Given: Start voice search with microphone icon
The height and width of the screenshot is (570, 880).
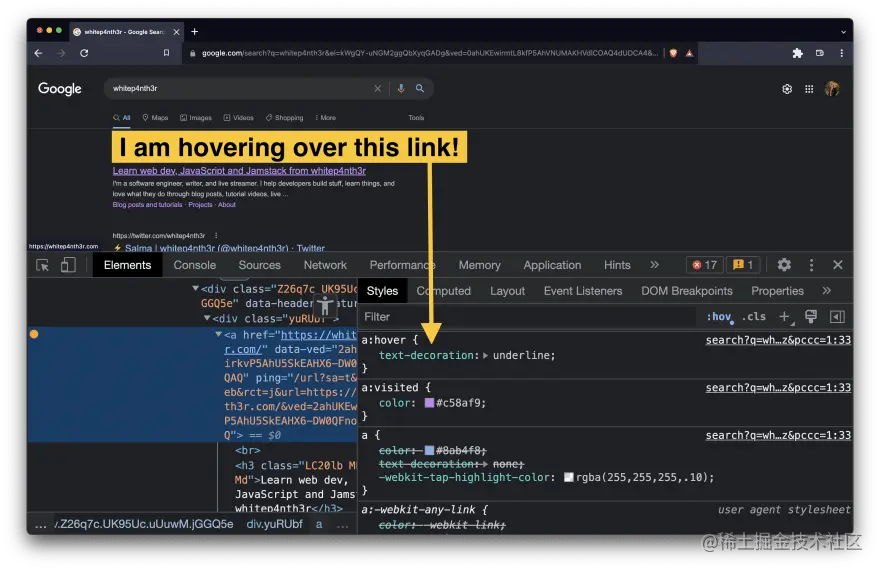Looking at the screenshot, I should click(x=401, y=88).
